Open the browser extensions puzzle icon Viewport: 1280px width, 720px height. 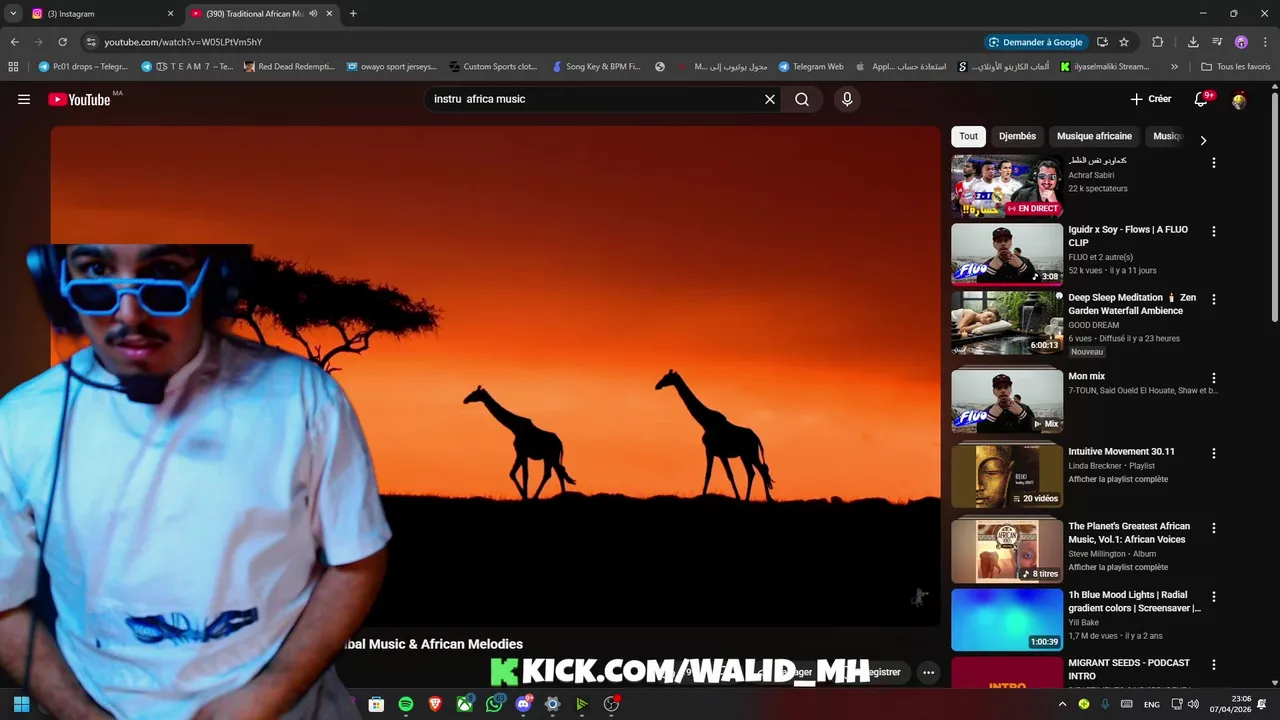pyautogui.click(x=1158, y=42)
